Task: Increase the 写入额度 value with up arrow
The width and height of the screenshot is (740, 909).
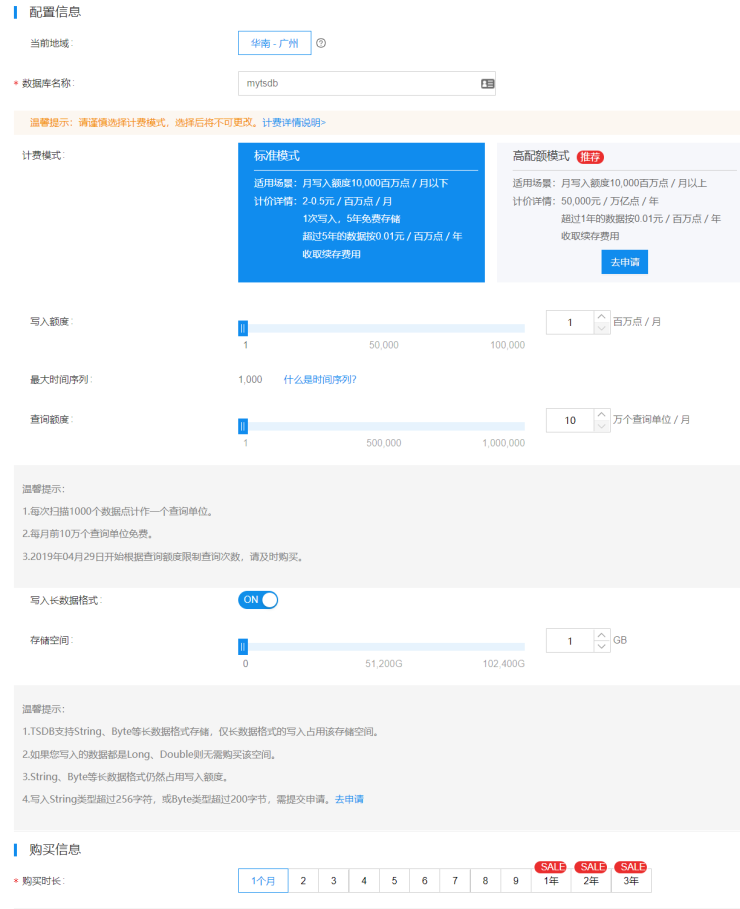Action: point(602,317)
